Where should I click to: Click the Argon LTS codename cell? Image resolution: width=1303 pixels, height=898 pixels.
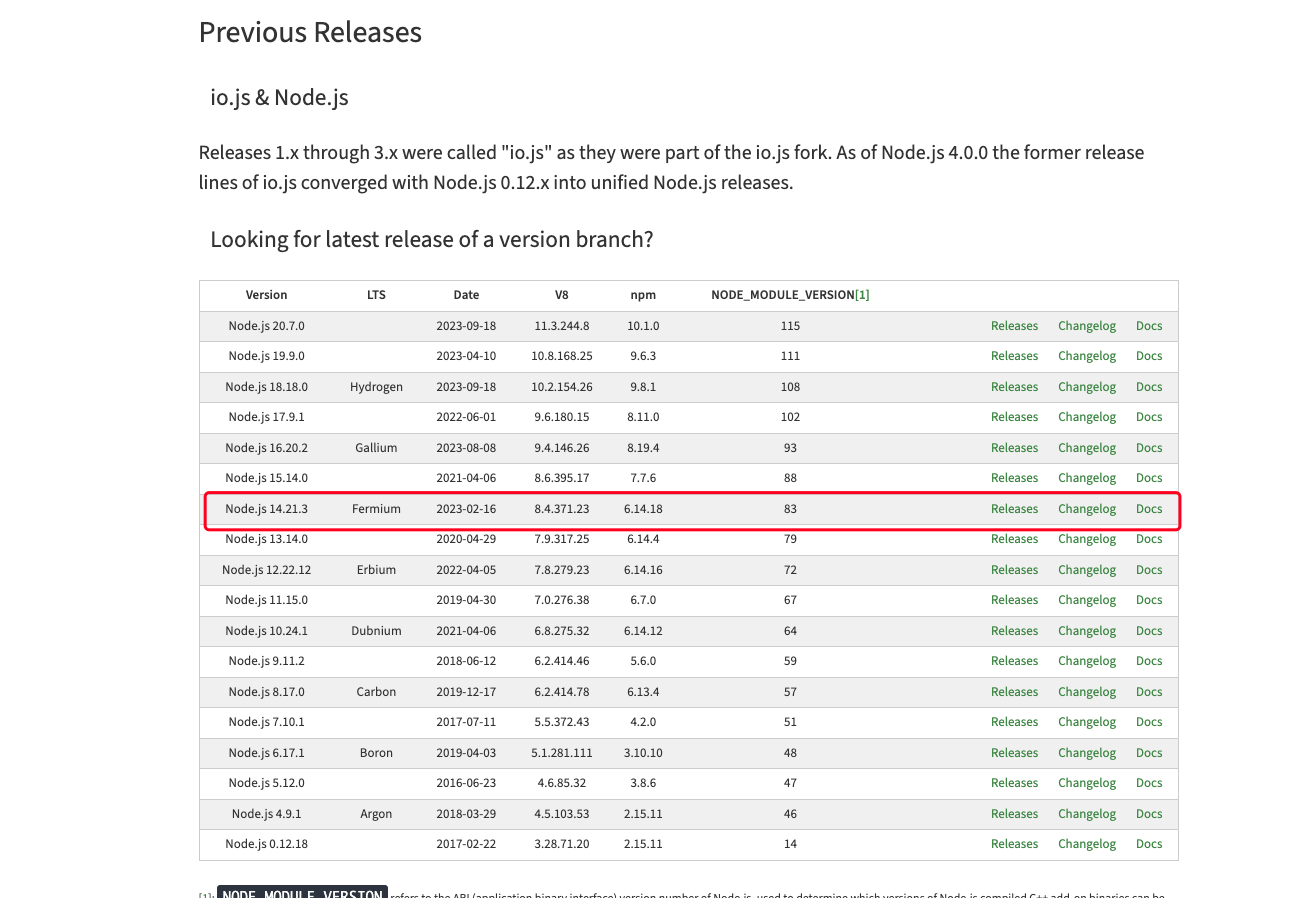(376, 814)
